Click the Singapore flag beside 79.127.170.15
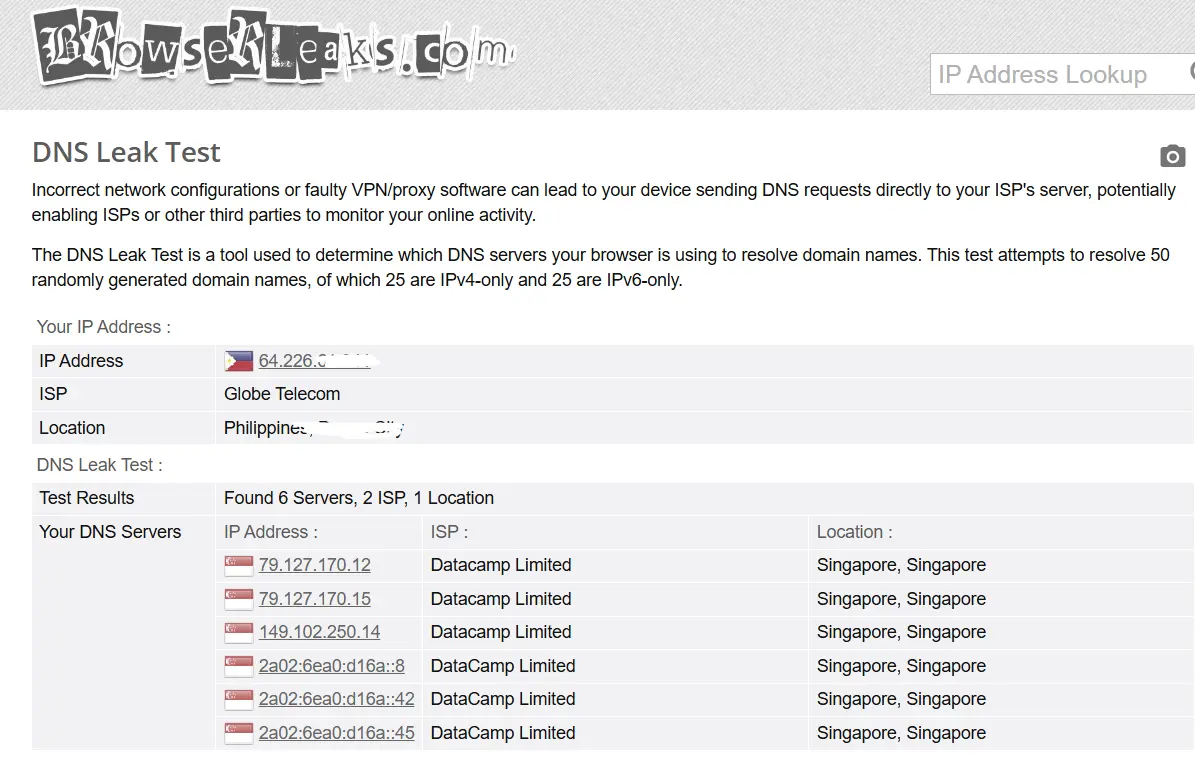Screen dimensions: 1195x766 (239, 599)
